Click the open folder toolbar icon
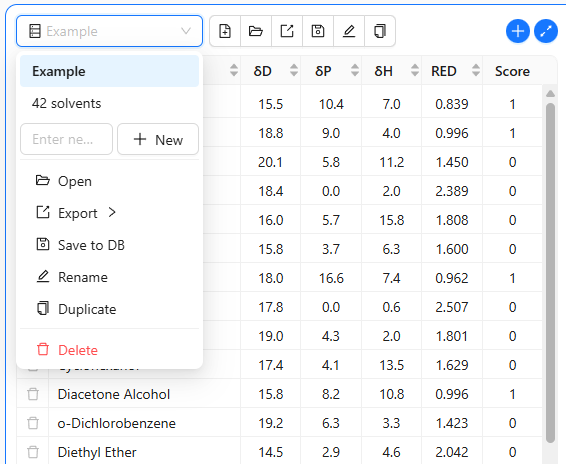 point(256,31)
